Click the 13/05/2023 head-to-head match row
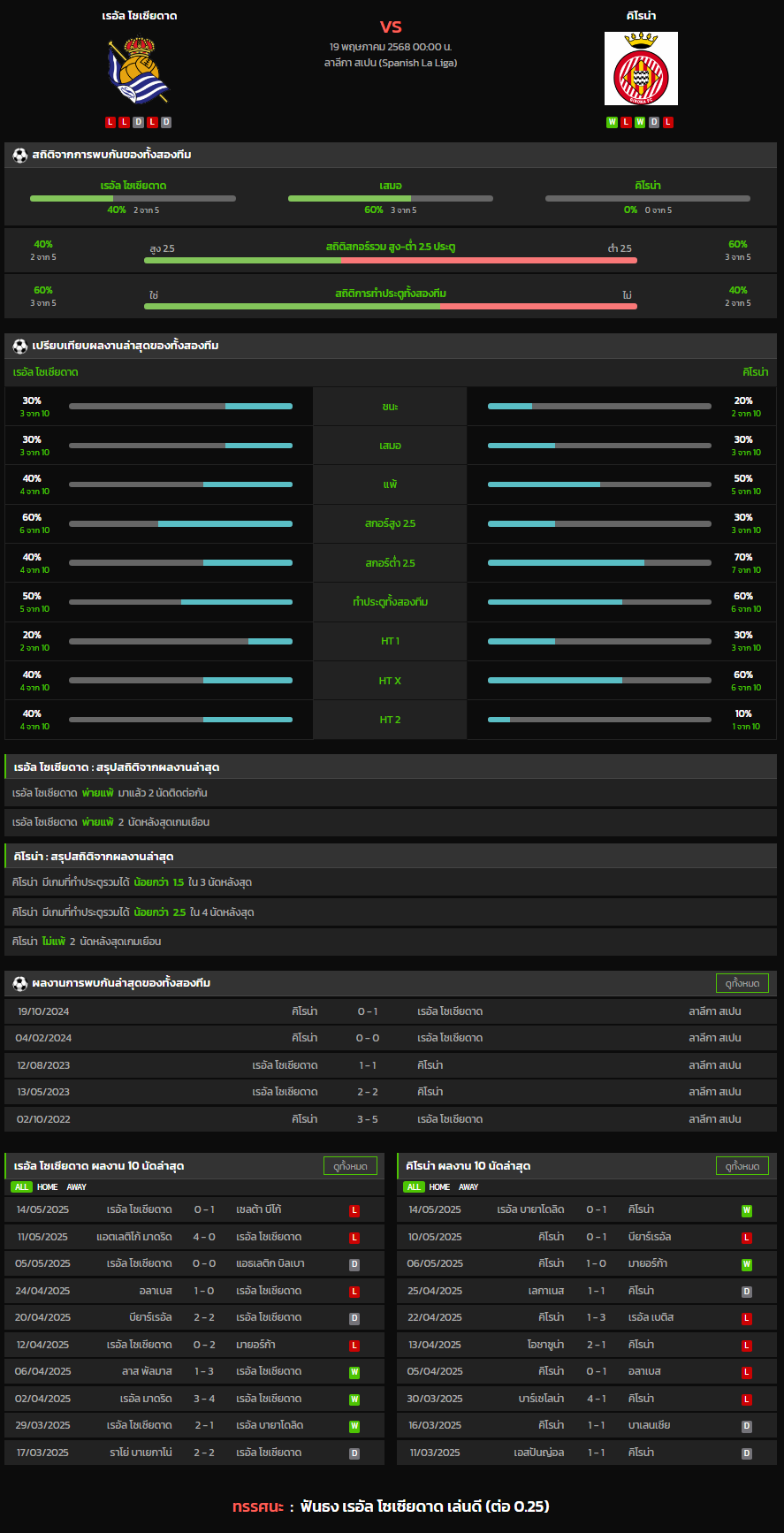The image size is (784, 1533). pos(391,1092)
